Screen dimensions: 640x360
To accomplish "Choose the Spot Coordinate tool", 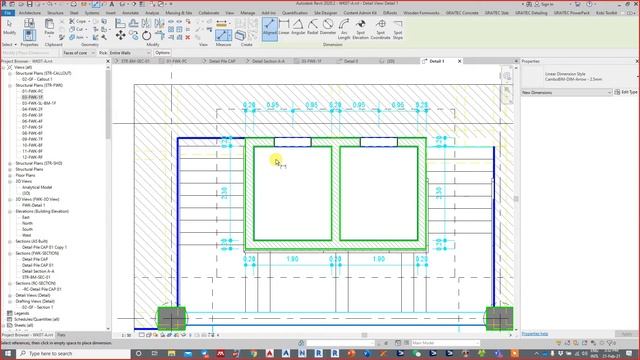I will 380,29.
